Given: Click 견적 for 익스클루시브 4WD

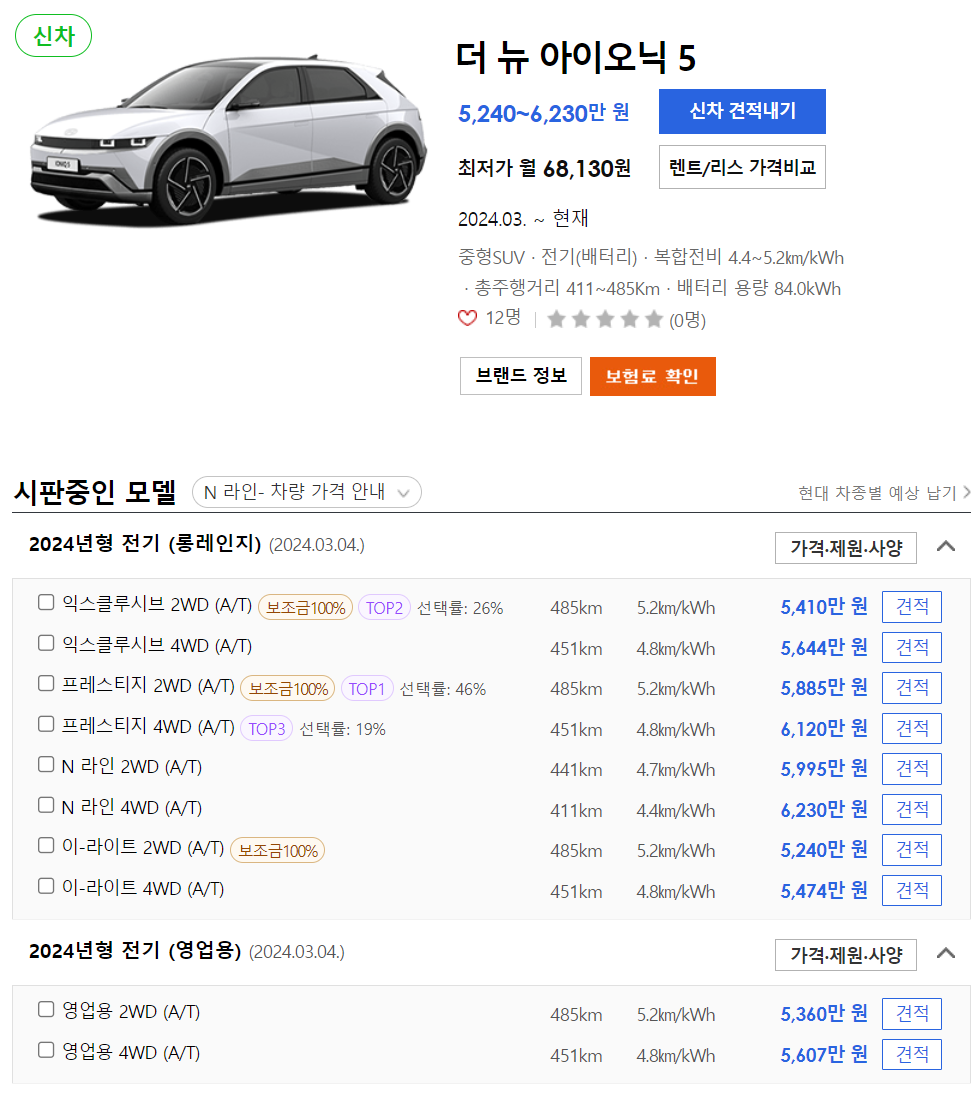Looking at the screenshot, I should 912,648.
